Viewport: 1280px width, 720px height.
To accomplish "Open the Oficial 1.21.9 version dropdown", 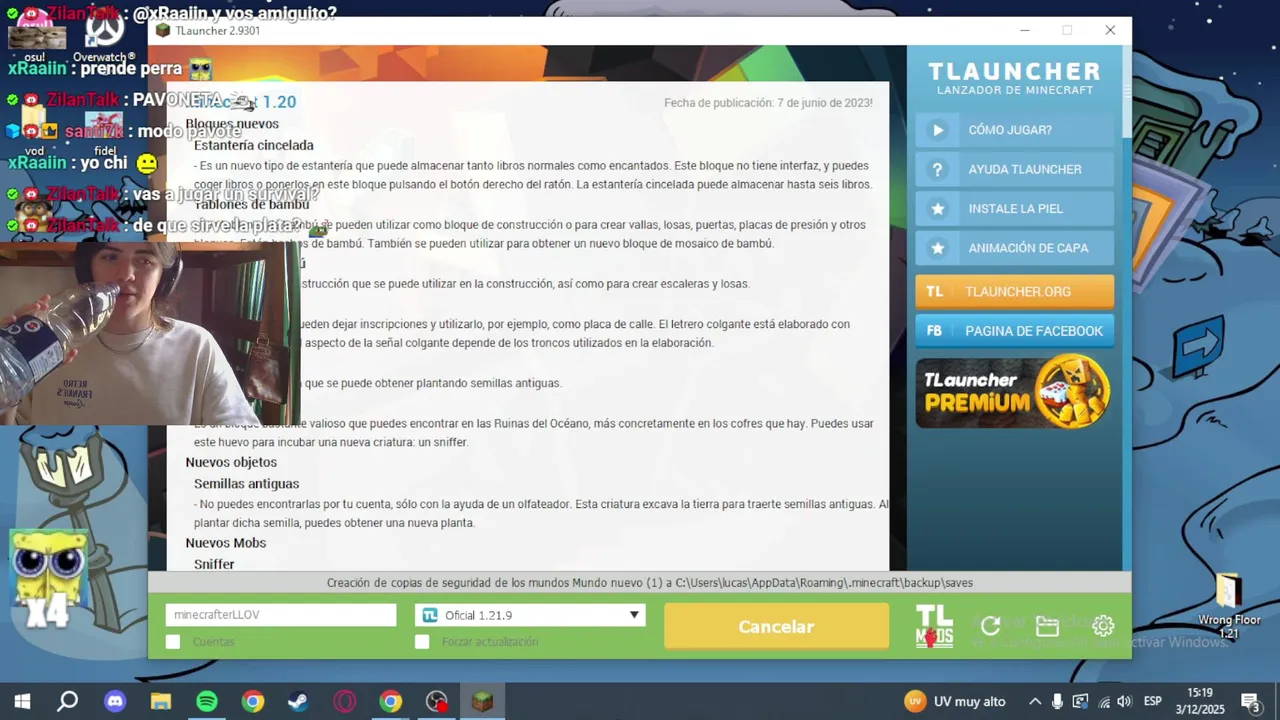I will pyautogui.click(x=530, y=615).
